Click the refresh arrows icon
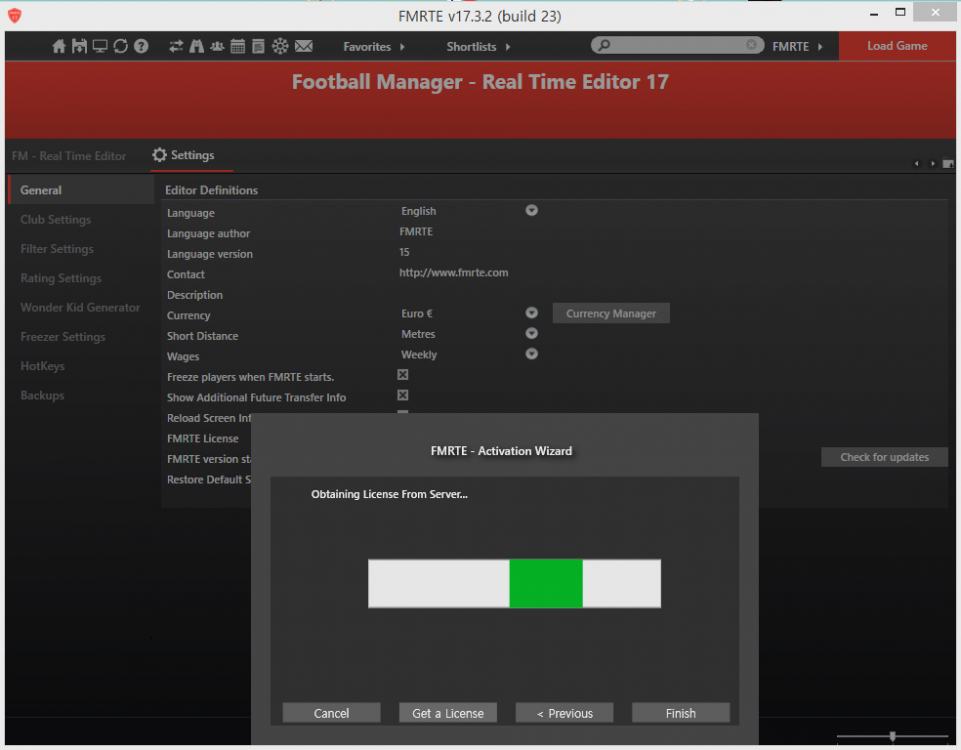Viewport: 961px width, 750px height. [x=121, y=46]
